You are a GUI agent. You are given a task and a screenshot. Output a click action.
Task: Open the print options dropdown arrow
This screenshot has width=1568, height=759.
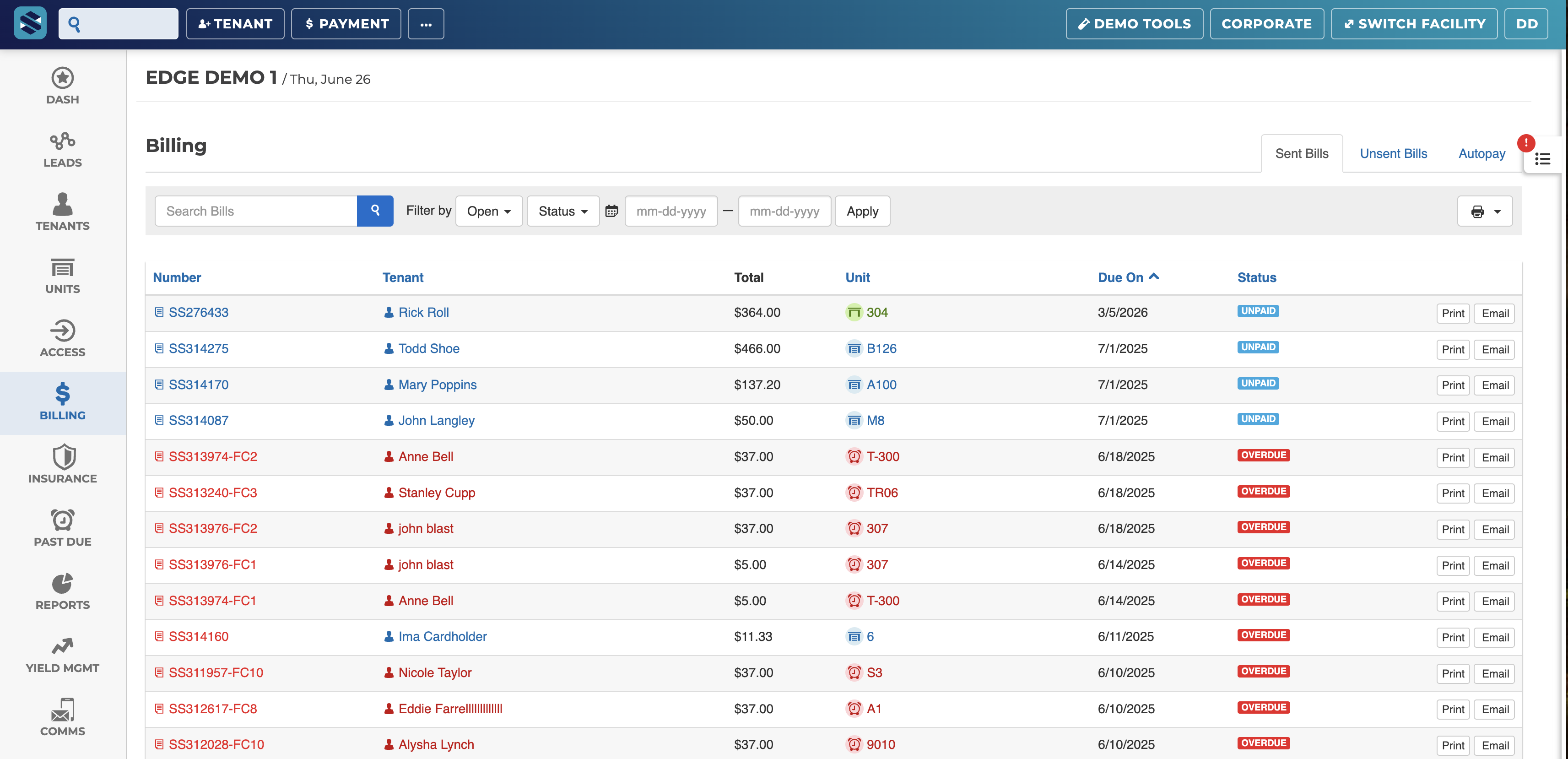point(1498,211)
